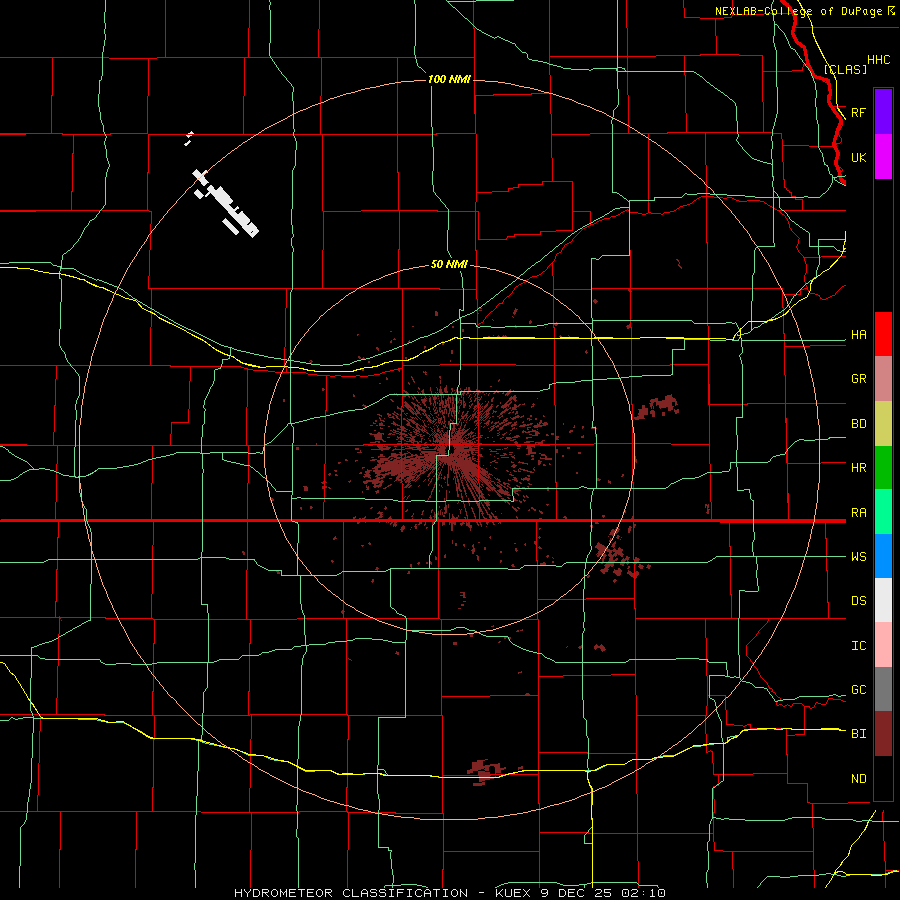Click the 50 NMI range ring label

[449, 264]
